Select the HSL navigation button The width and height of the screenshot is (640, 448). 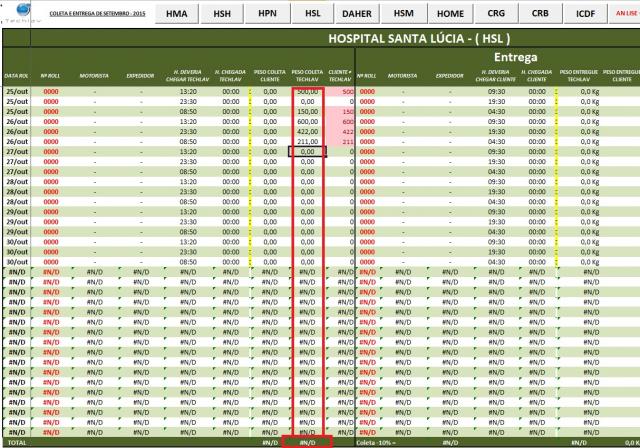point(313,13)
